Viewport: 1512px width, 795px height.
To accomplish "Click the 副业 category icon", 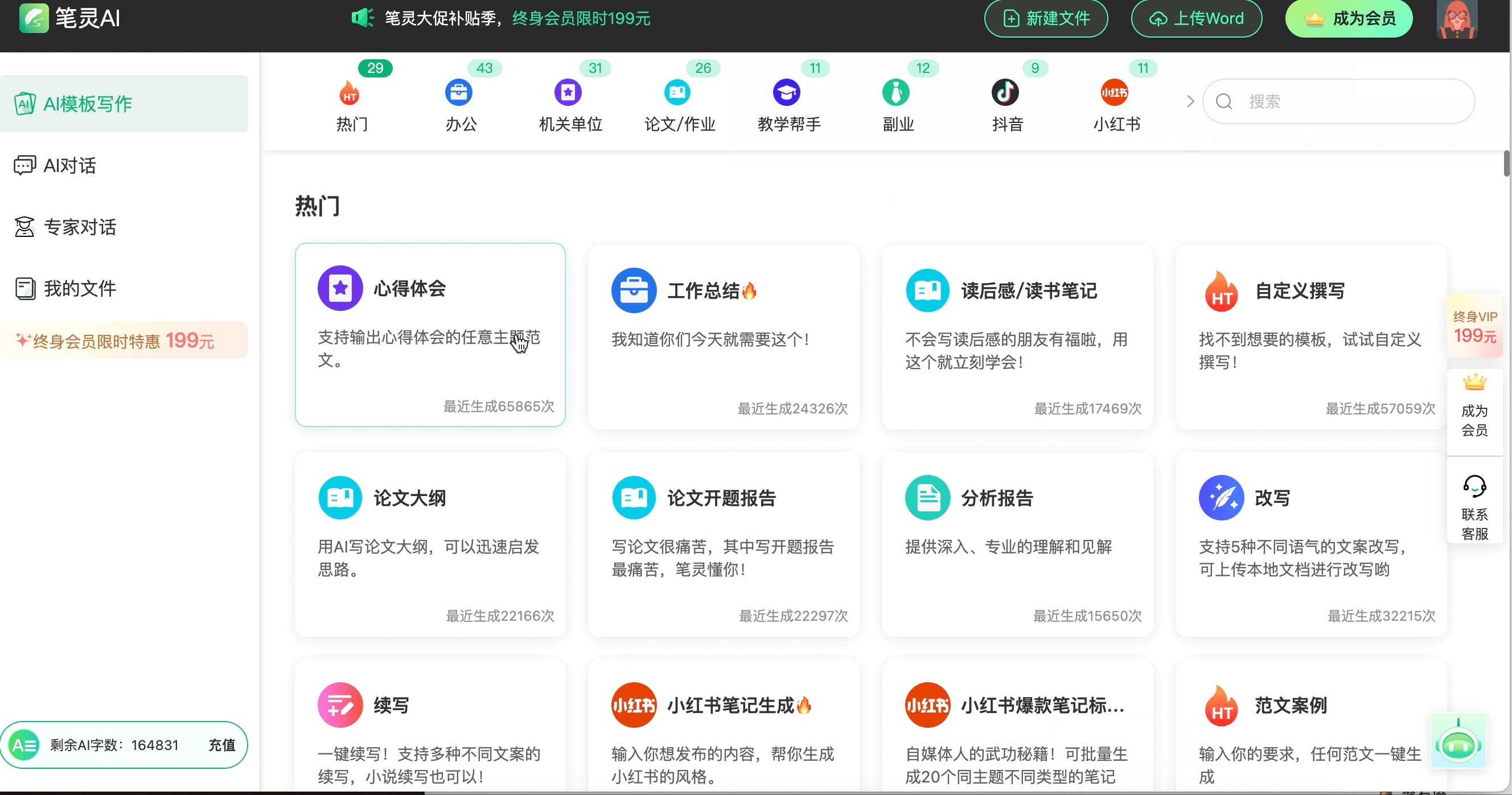I will tap(896, 92).
